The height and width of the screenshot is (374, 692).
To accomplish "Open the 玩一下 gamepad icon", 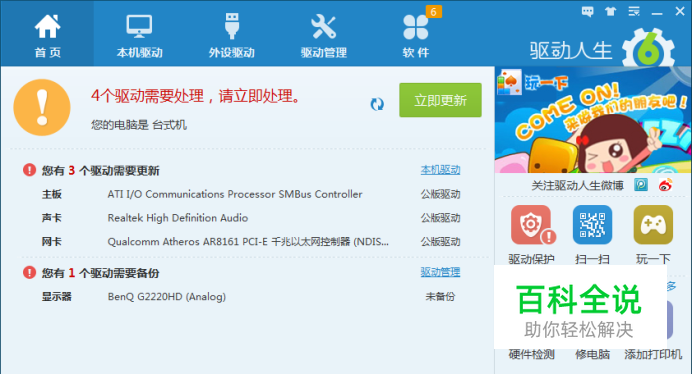I will point(653,225).
